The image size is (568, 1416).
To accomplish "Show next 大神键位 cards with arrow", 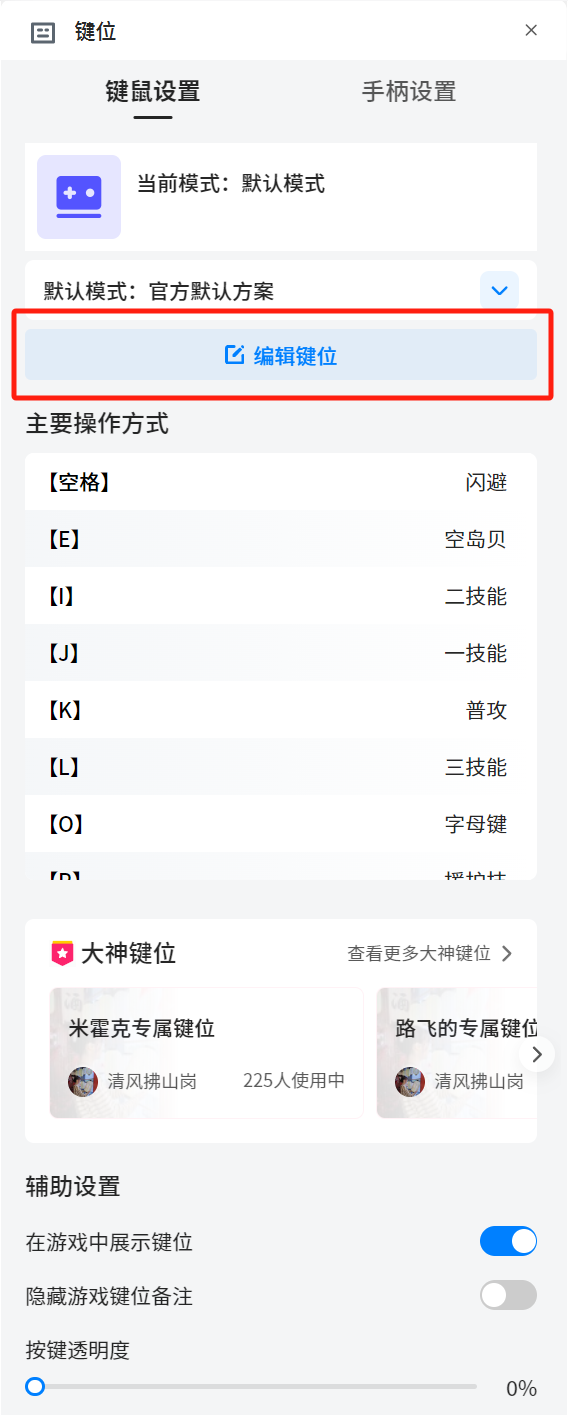I will click(538, 1054).
